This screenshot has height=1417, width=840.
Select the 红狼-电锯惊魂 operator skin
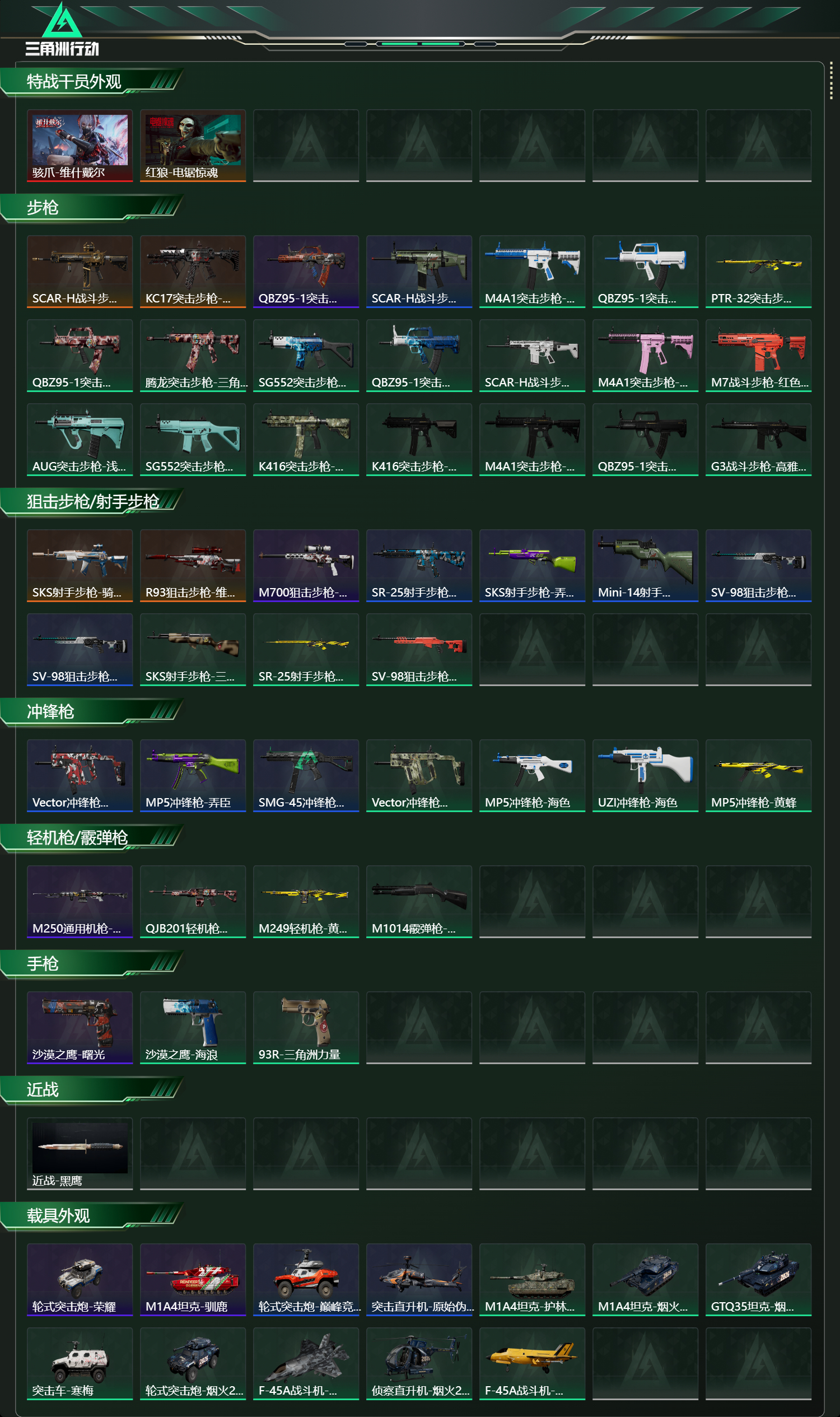193,146
